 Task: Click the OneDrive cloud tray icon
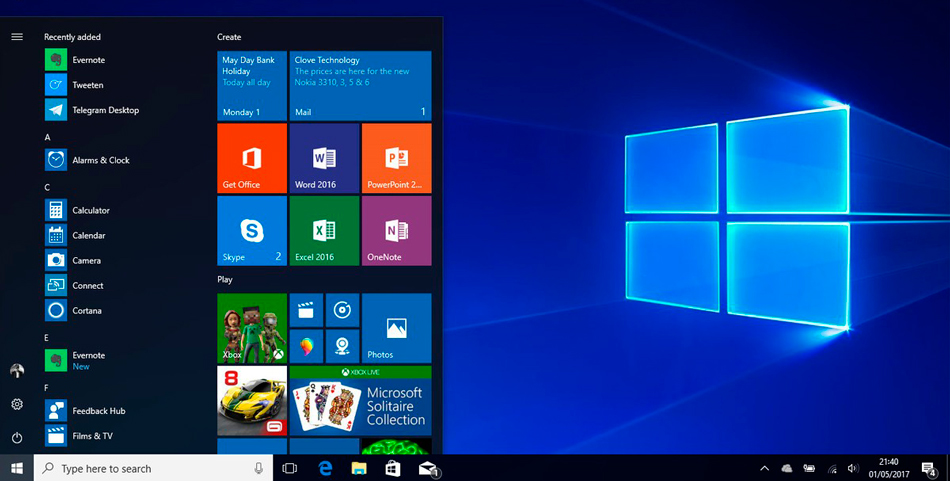[787, 468]
